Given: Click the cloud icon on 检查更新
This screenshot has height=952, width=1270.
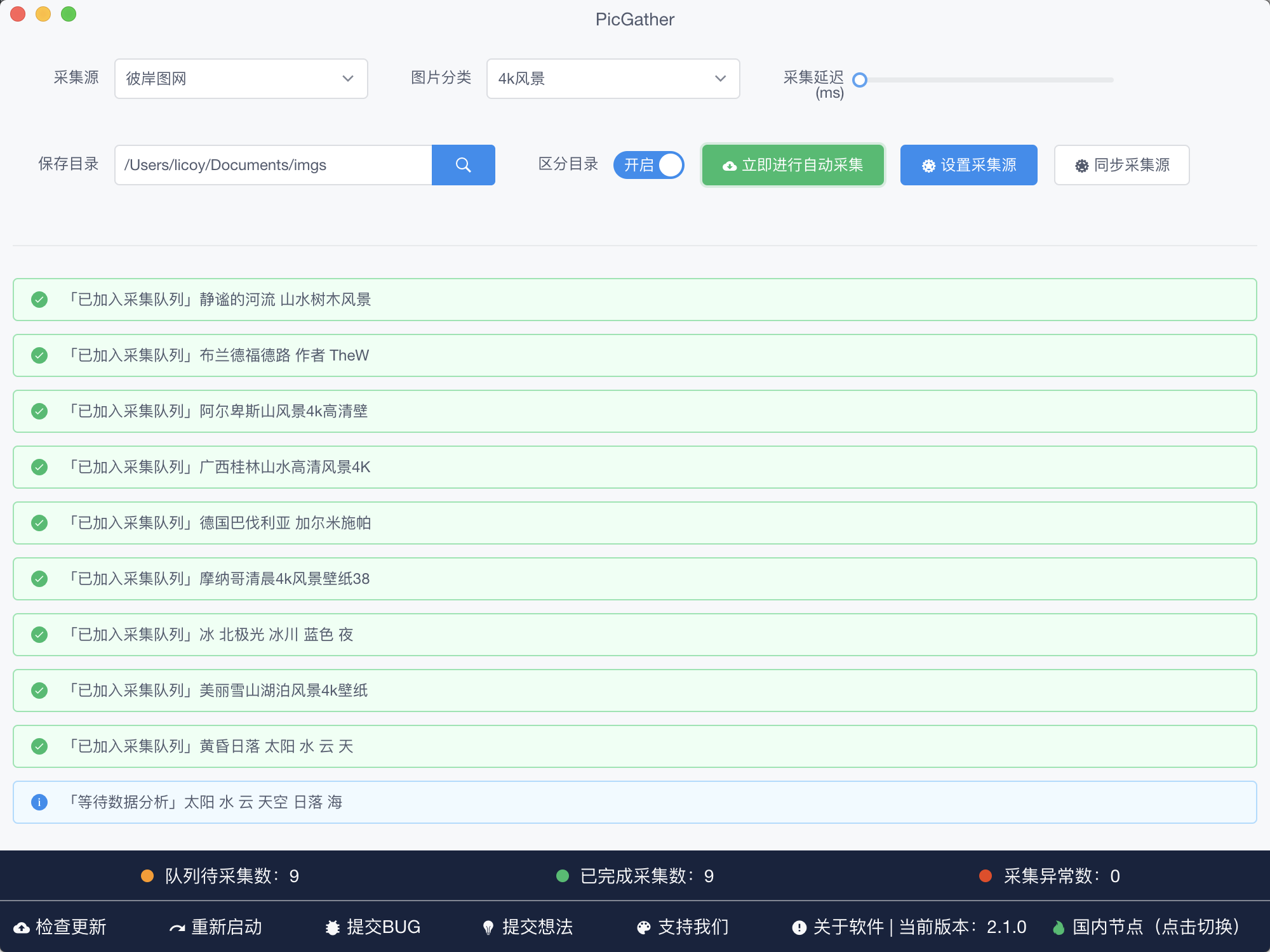Looking at the screenshot, I should click(22, 928).
